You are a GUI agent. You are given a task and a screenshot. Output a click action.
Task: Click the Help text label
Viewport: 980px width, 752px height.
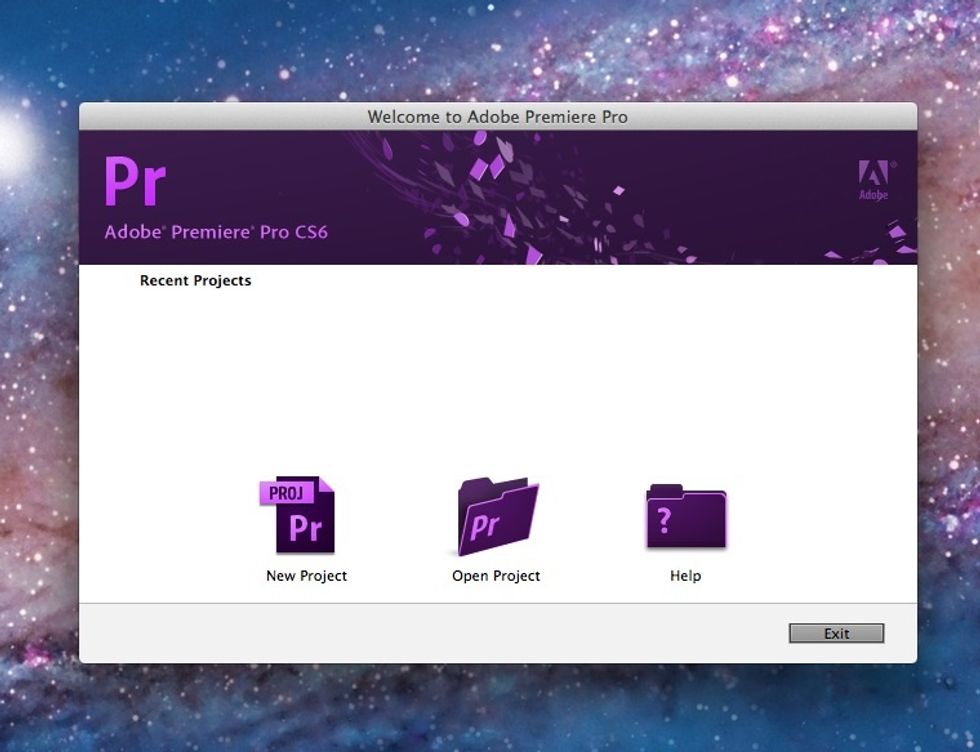685,576
